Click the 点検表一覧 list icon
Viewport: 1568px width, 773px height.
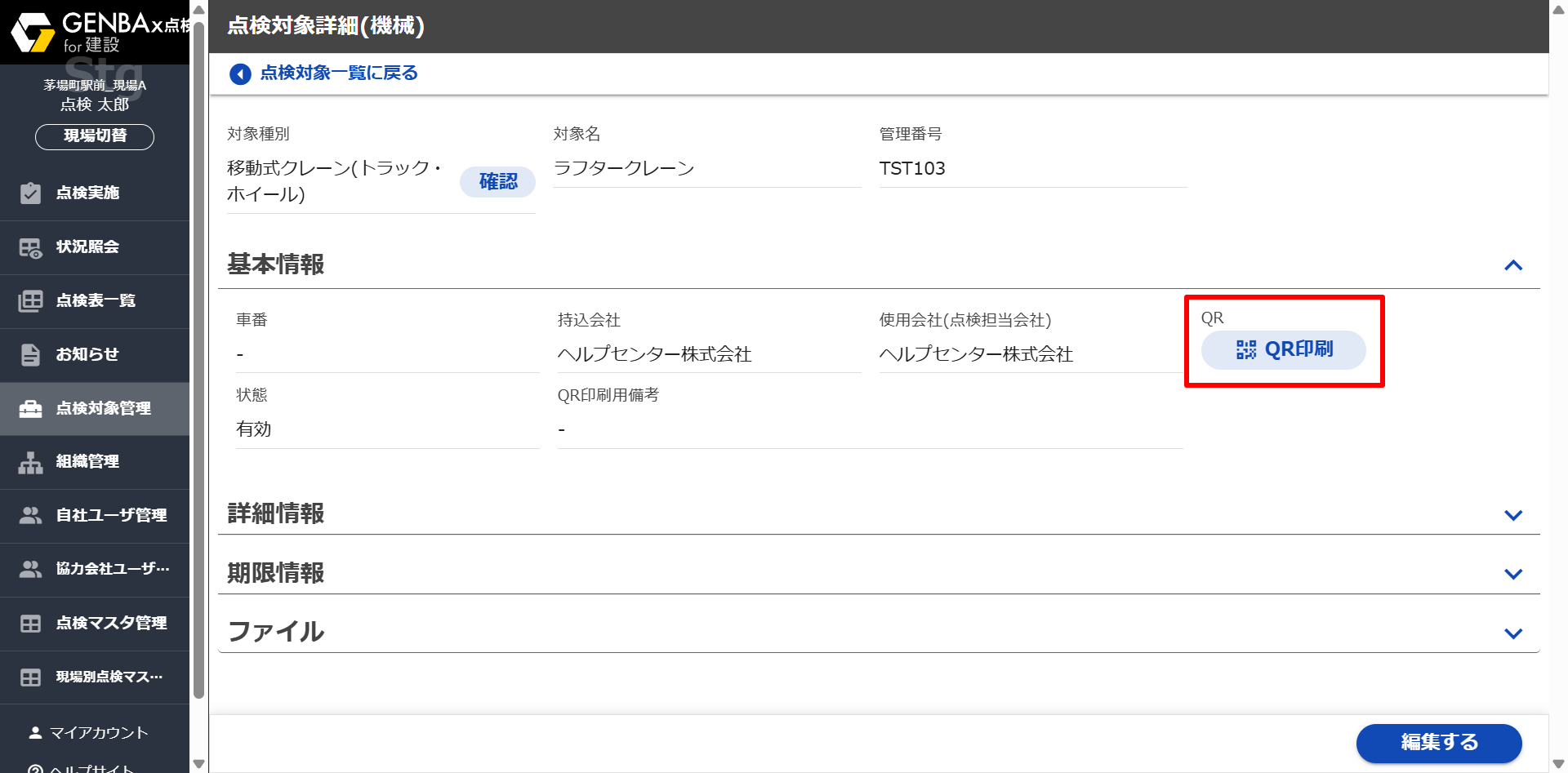point(30,301)
